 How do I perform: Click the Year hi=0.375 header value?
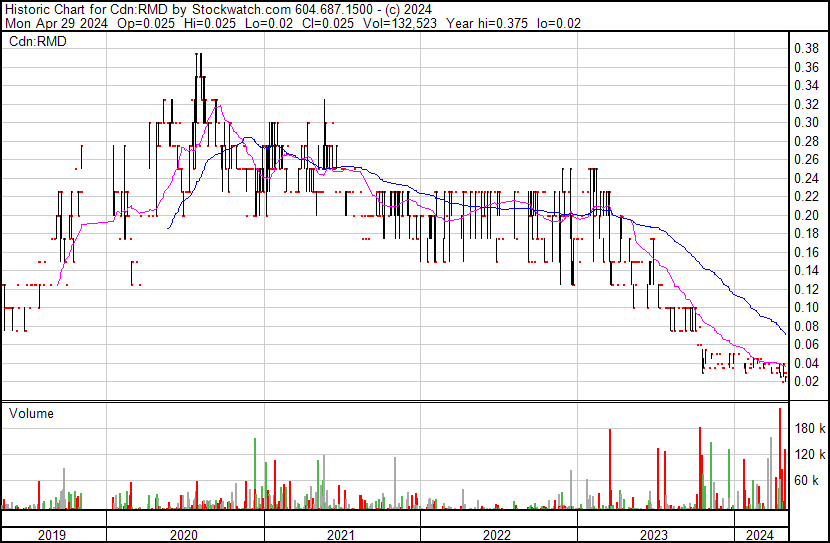point(487,23)
